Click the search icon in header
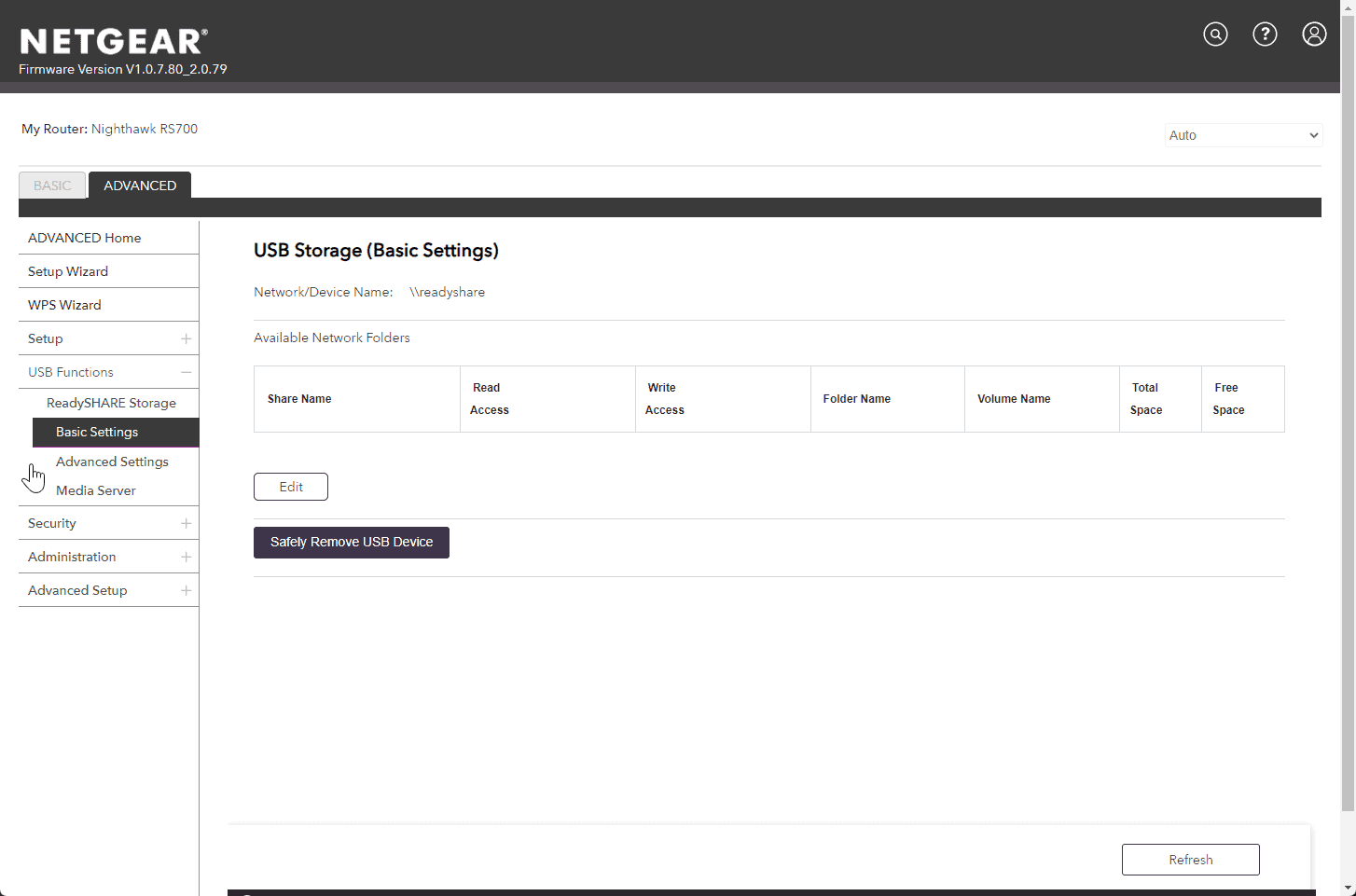Viewport: 1356px width, 896px height. (x=1215, y=34)
